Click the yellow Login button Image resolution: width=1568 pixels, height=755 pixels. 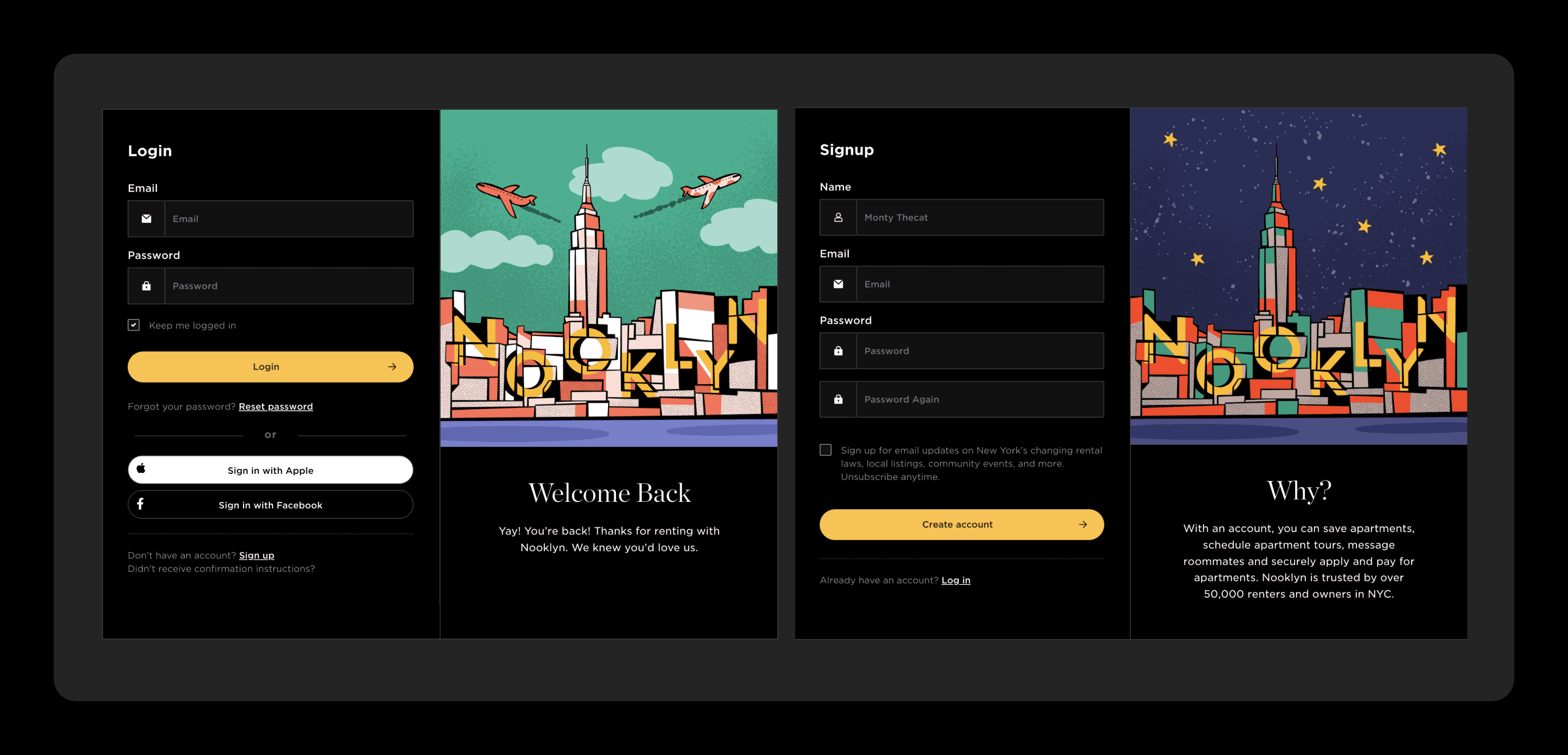coord(270,366)
